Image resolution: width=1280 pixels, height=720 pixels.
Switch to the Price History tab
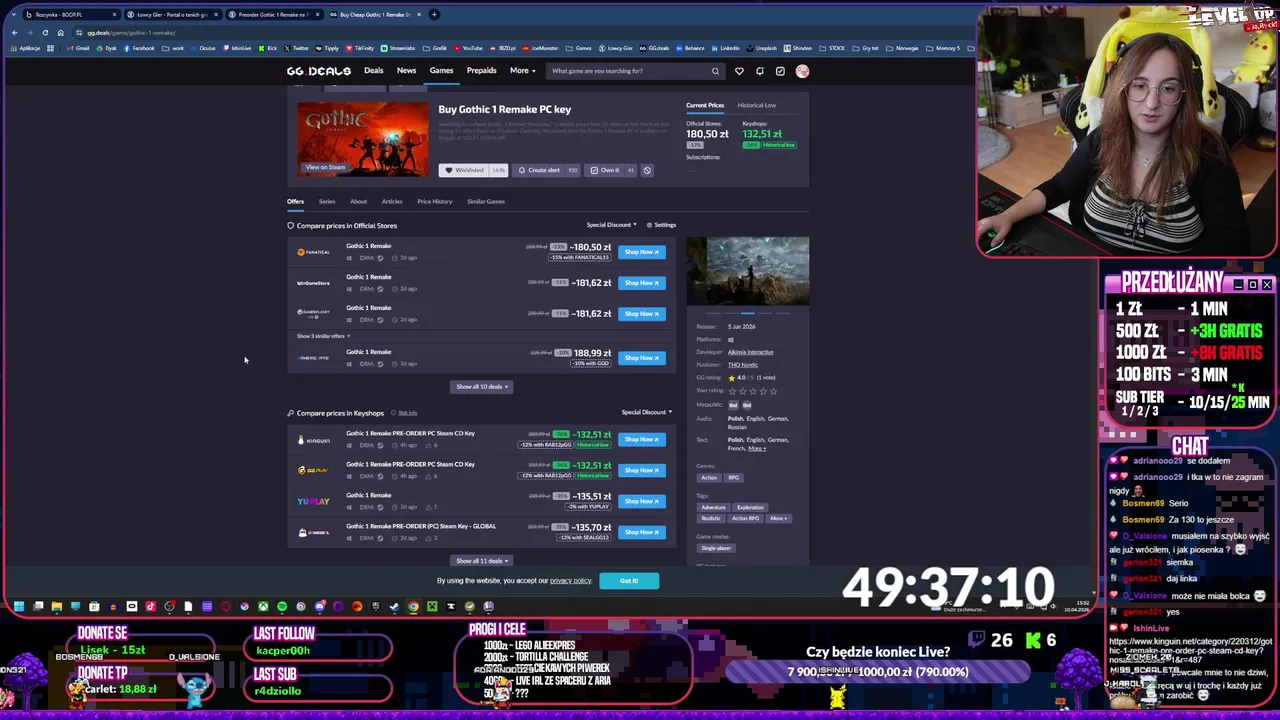point(435,202)
